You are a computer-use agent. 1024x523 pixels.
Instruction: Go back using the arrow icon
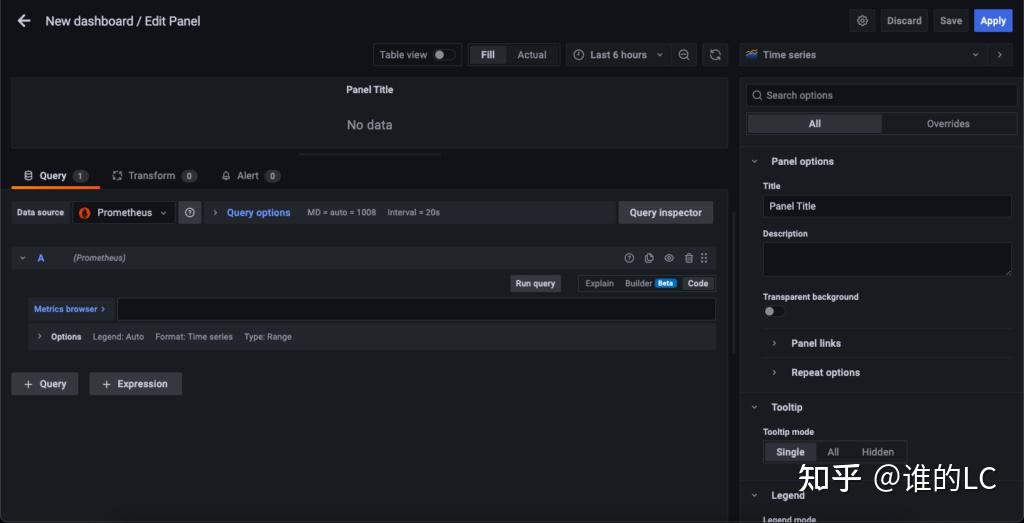pyautogui.click(x=24, y=21)
